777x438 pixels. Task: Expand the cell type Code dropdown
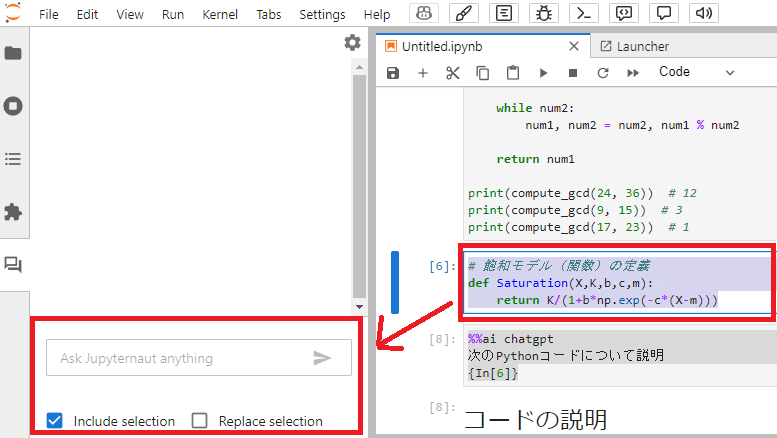point(697,72)
